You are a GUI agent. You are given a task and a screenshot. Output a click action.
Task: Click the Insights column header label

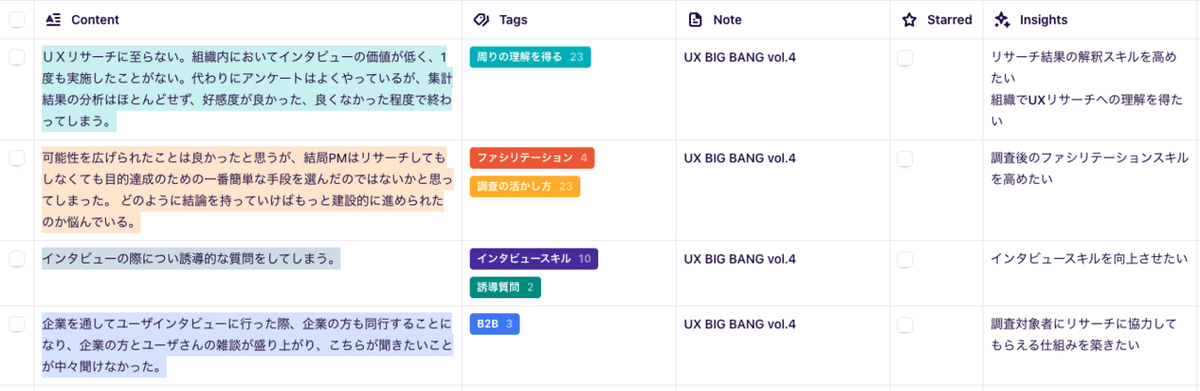[x=1043, y=19]
